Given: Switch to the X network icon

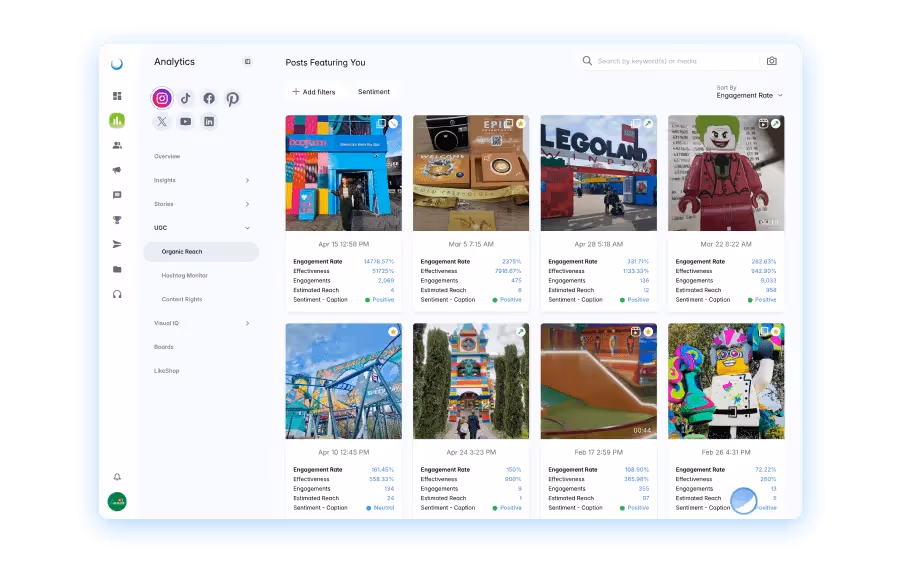Looking at the screenshot, I should pos(162,122).
